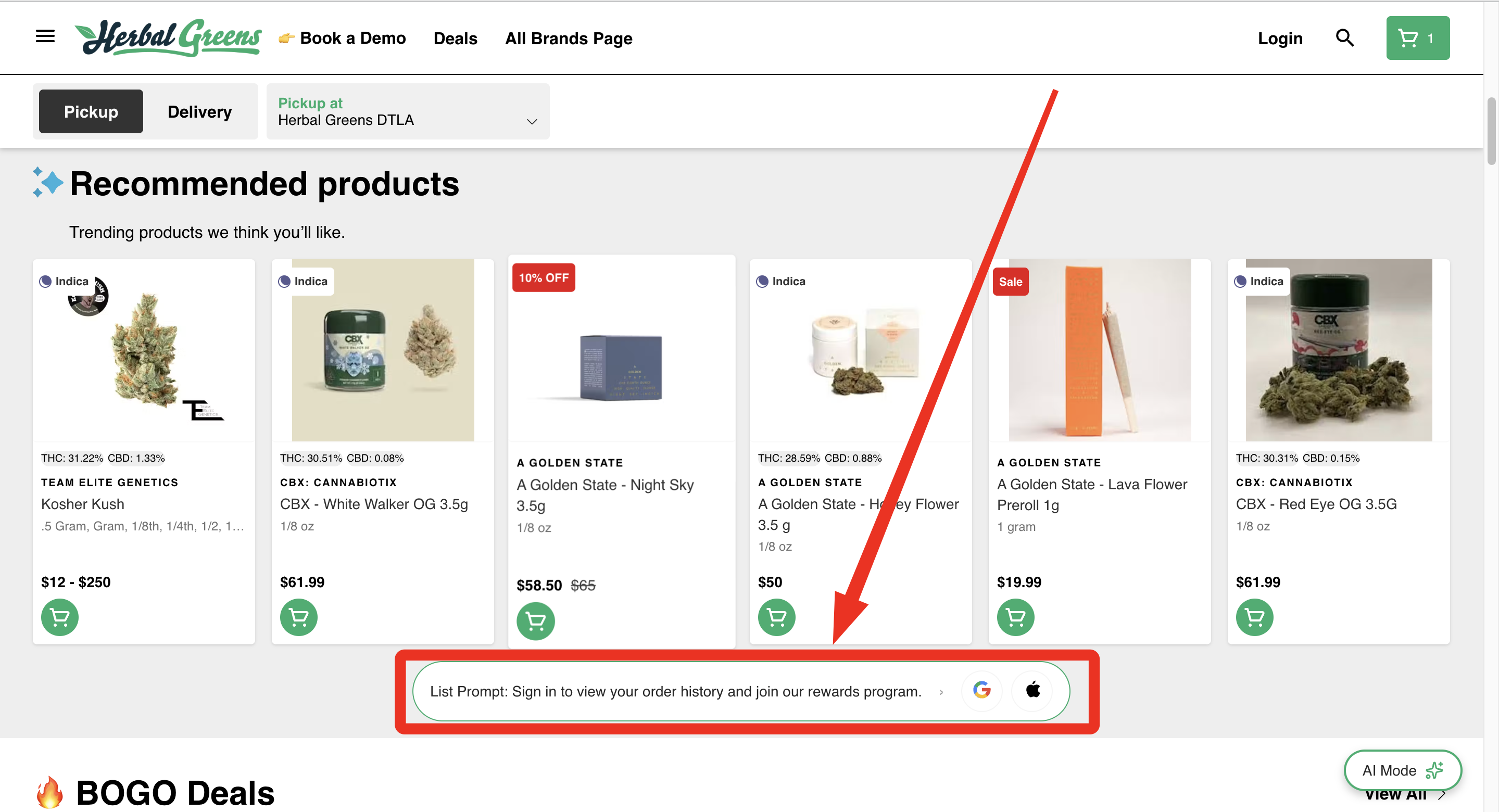Sign in with Apple icon
This screenshot has height=812, width=1499.
coord(1032,690)
